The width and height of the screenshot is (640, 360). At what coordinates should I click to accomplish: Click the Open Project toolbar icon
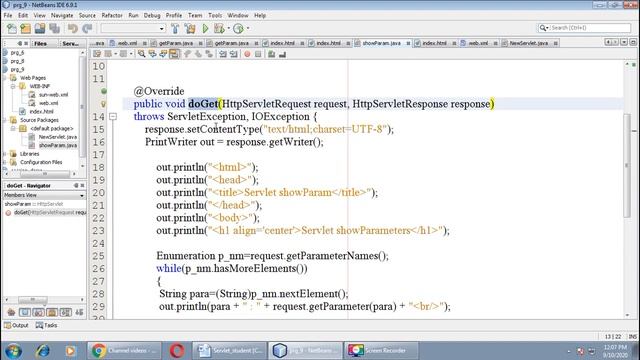click(x=40, y=29)
